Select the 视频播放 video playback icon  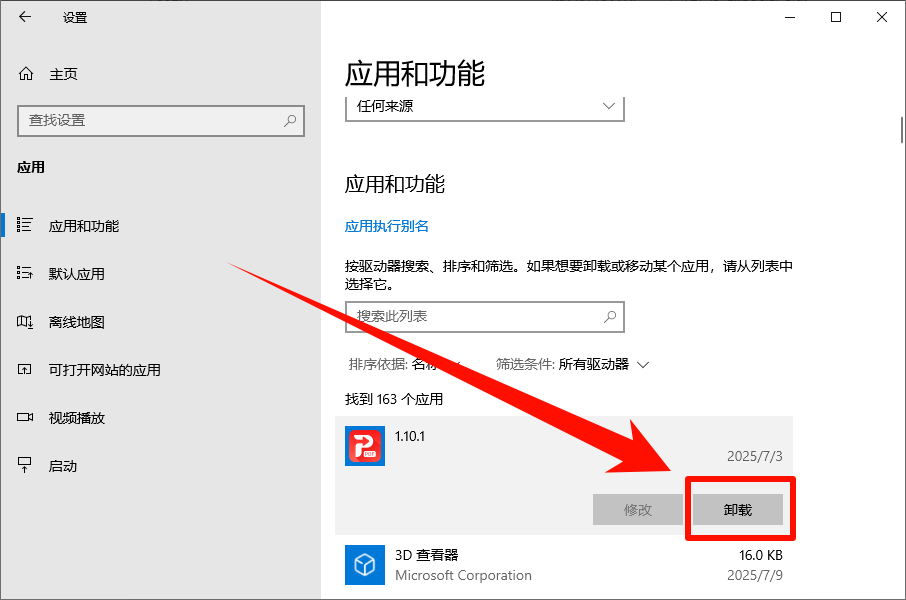(x=27, y=418)
